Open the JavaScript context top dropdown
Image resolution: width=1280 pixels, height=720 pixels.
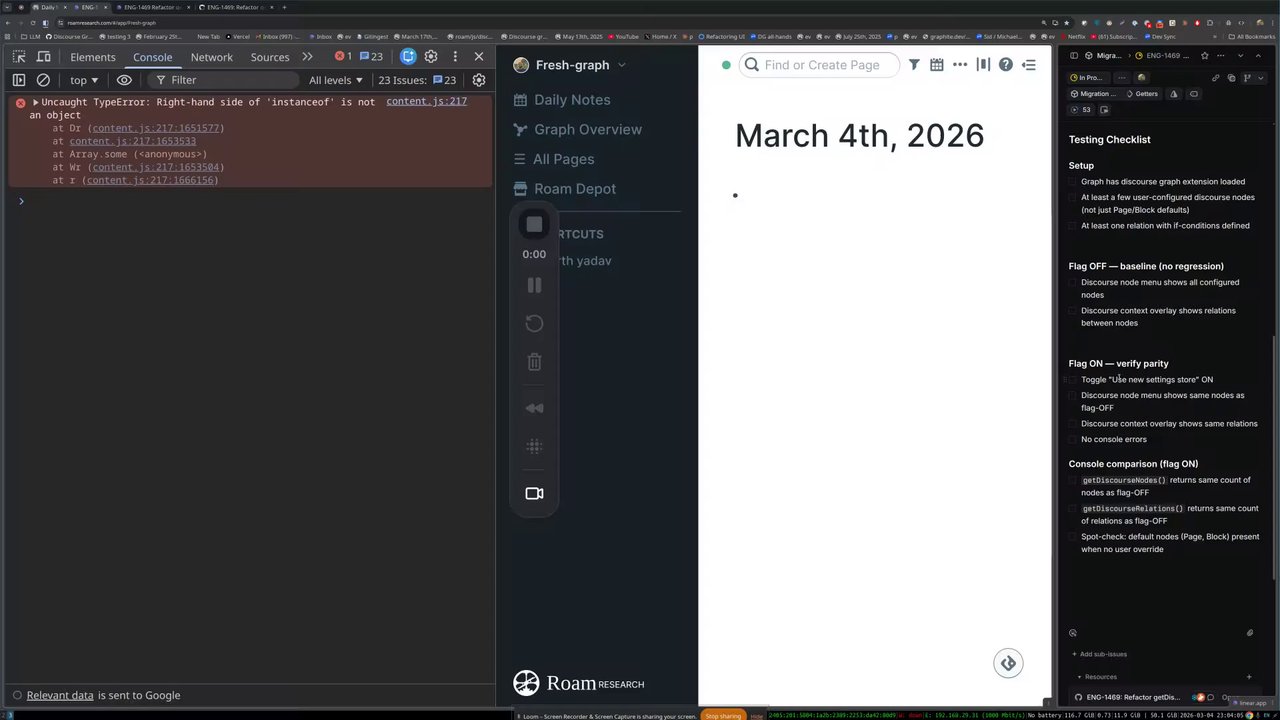pyautogui.click(x=84, y=80)
